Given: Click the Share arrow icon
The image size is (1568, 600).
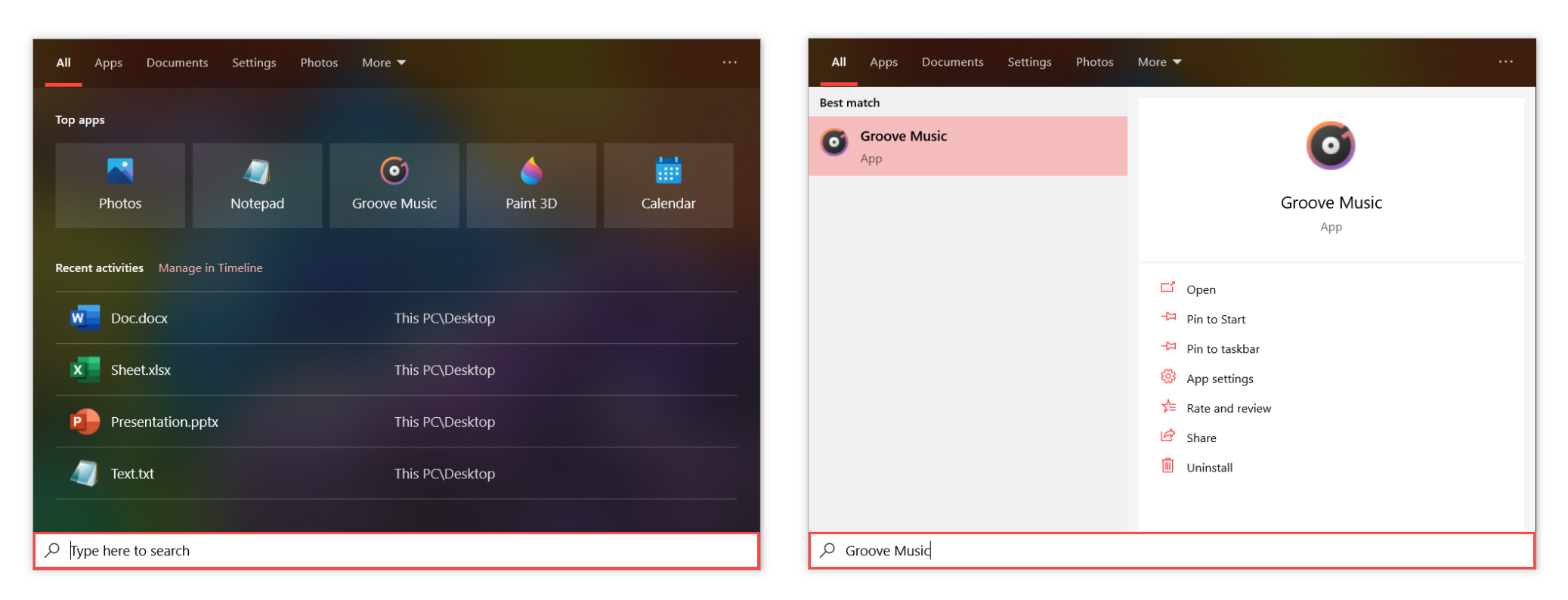Looking at the screenshot, I should click(x=1168, y=436).
